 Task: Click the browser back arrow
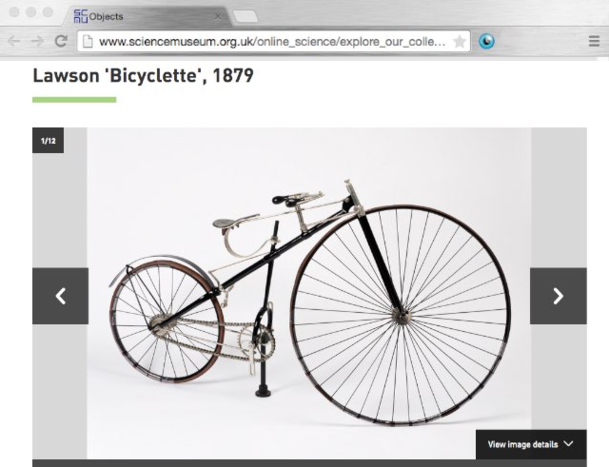(x=14, y=41)
